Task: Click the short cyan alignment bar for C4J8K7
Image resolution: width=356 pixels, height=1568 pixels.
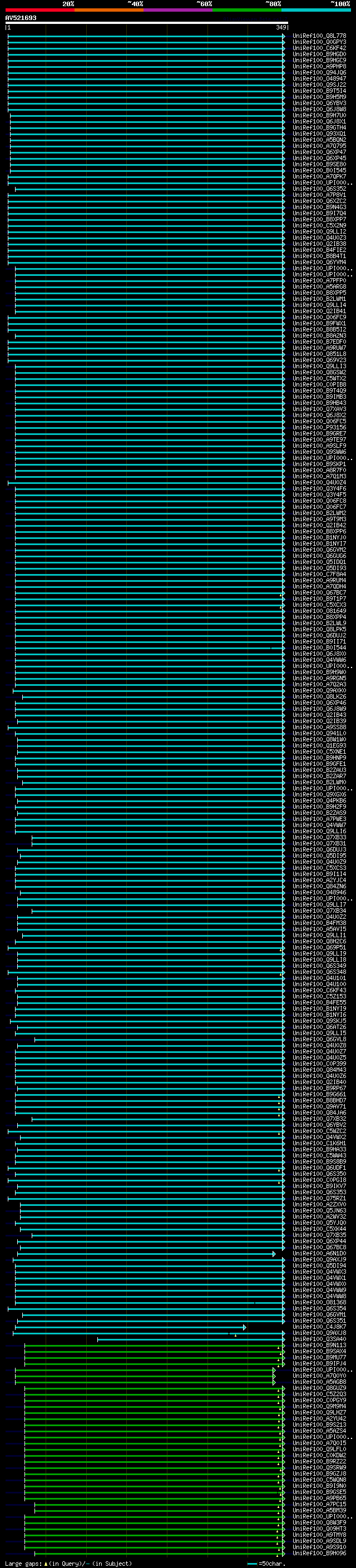Action: click(x=131, y=1327)
